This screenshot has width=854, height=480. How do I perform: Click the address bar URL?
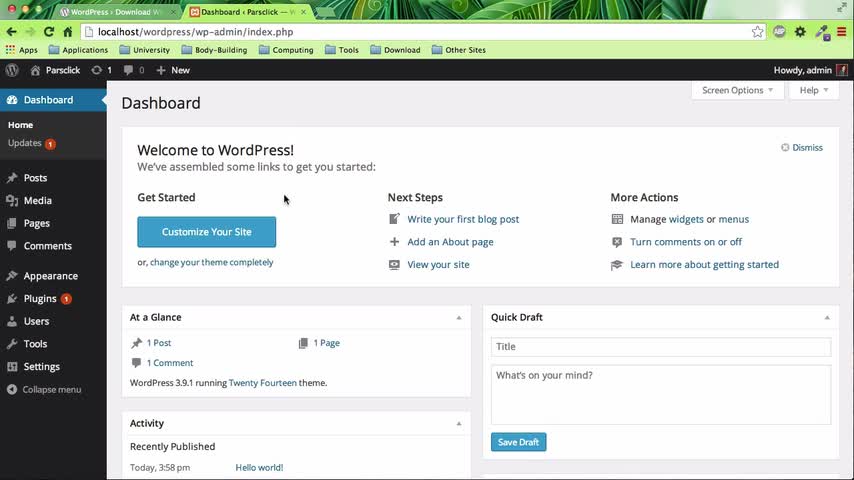(196, 32)
